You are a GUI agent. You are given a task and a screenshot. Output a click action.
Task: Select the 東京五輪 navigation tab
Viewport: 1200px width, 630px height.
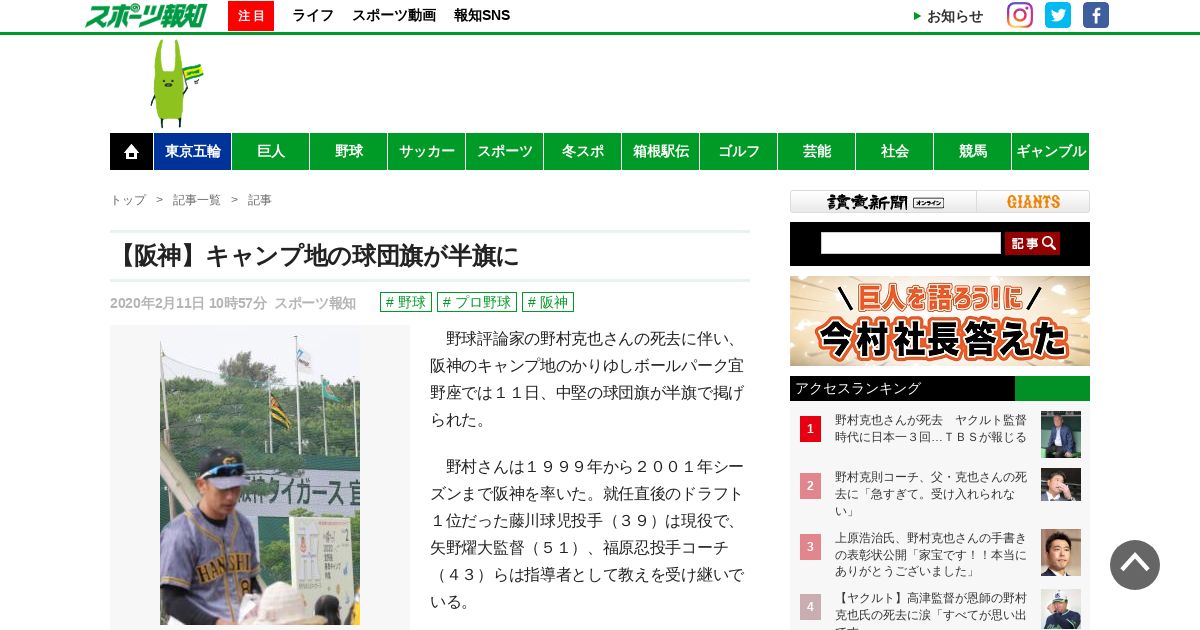pyautogui.click(x=193, y=152)
